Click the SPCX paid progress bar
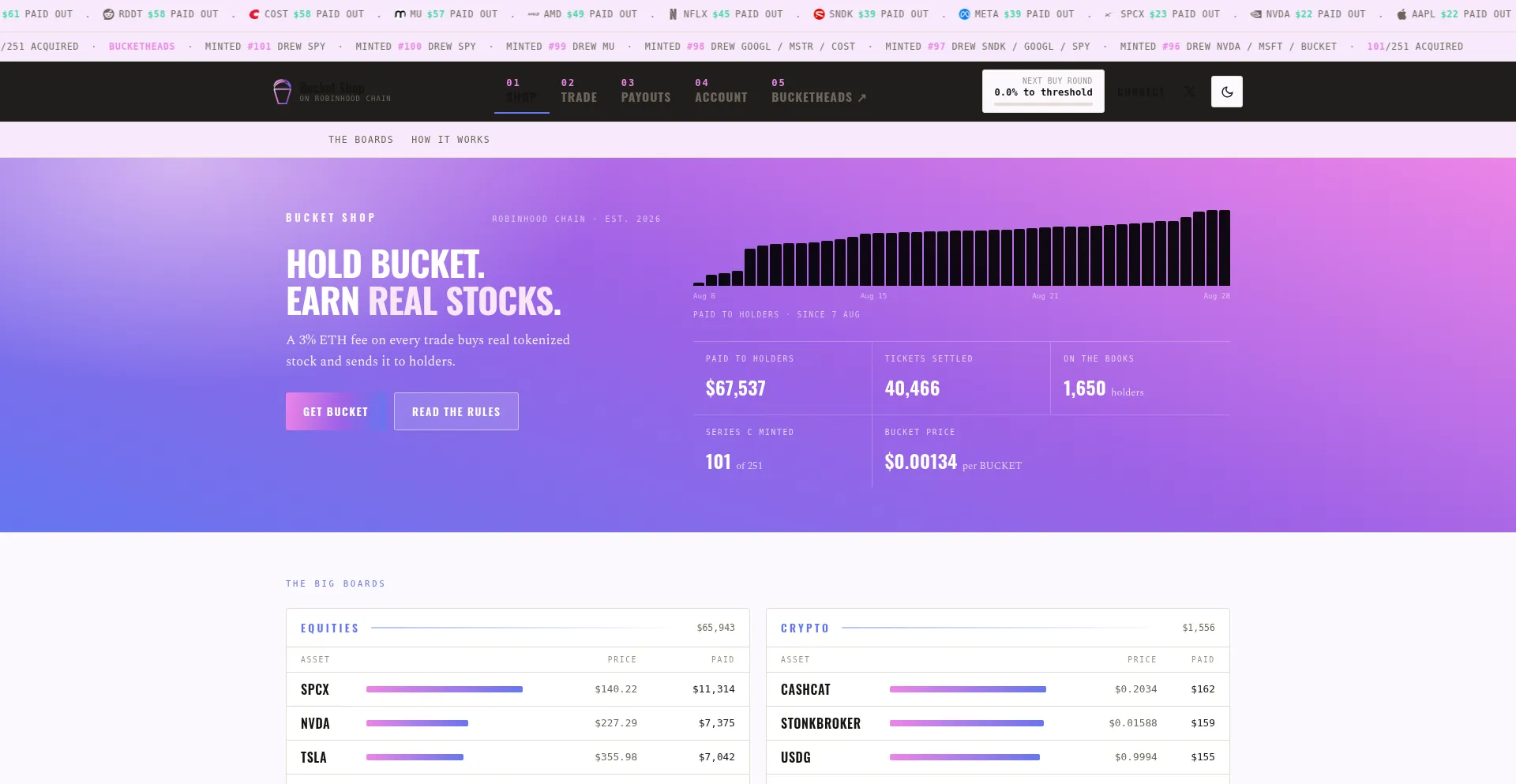This screenshot has width=1516, height=784. [x=445, y=689]
